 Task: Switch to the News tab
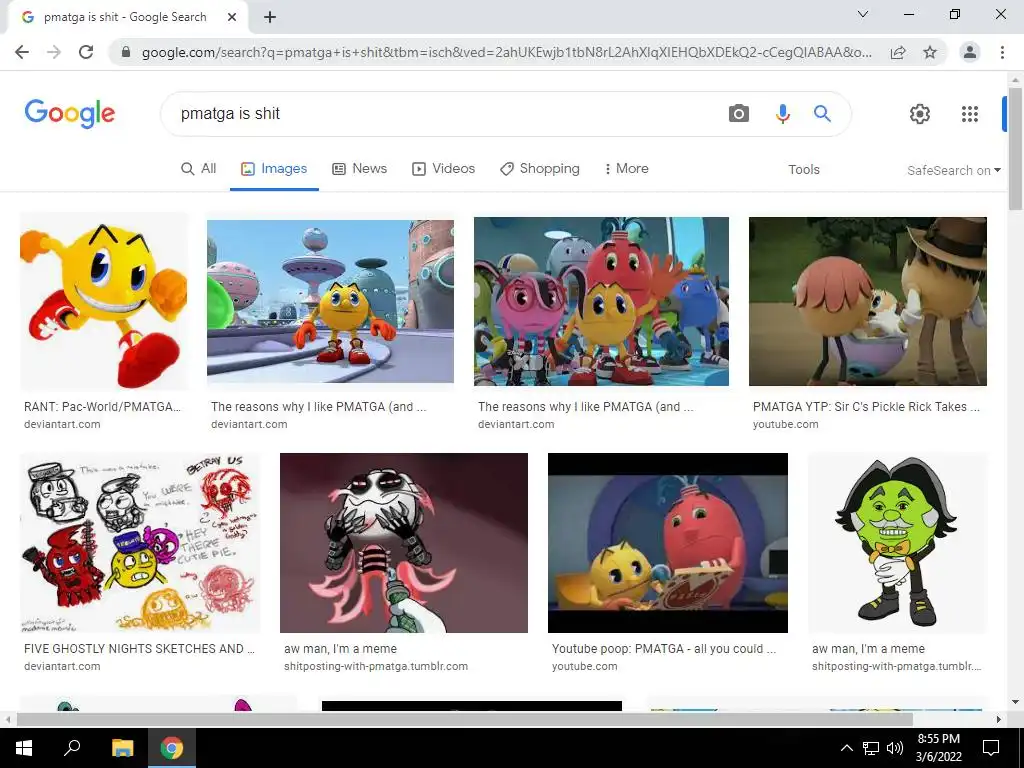click(359, 168)
